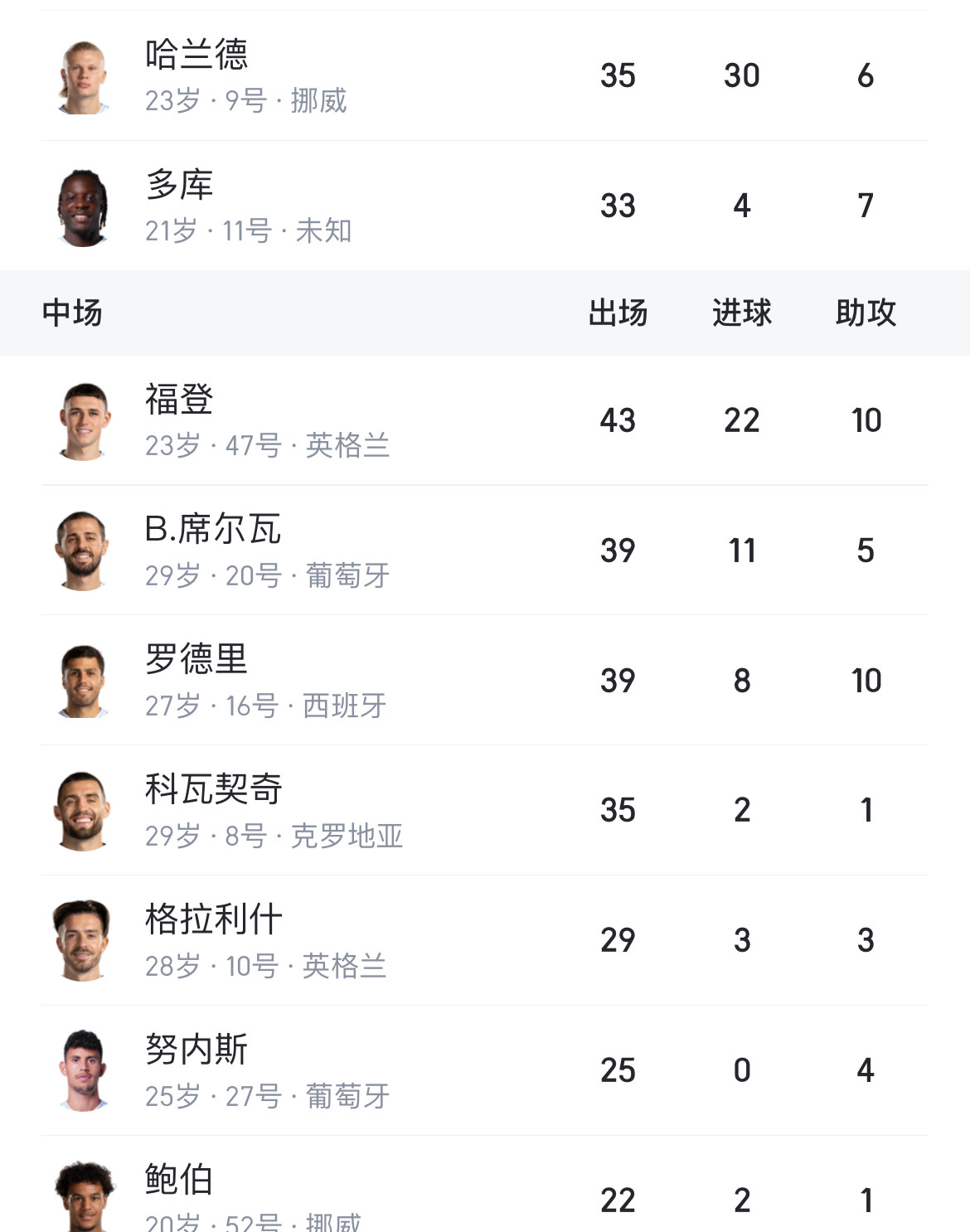Tap Kovacic's (科瓦契奇) player avatar
Screen dimensions: 970x1232
point(83,811)
